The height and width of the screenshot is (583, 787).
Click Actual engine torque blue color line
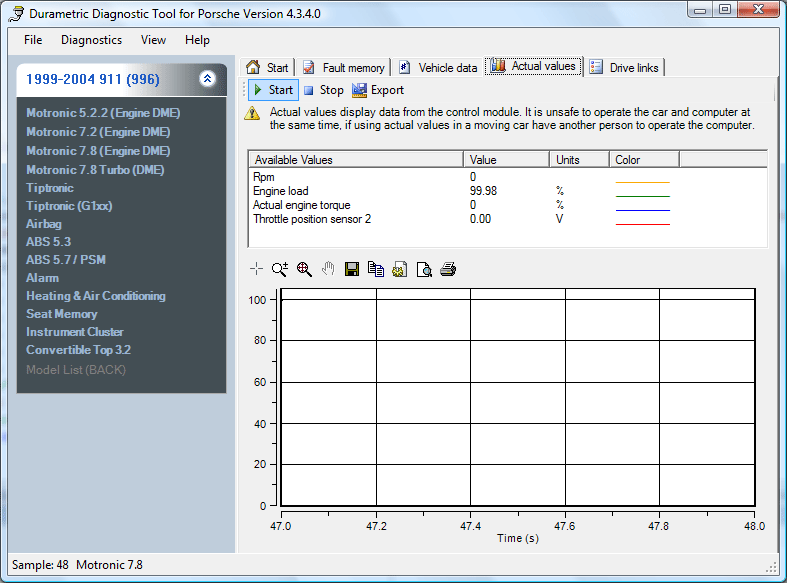(642, 210)
